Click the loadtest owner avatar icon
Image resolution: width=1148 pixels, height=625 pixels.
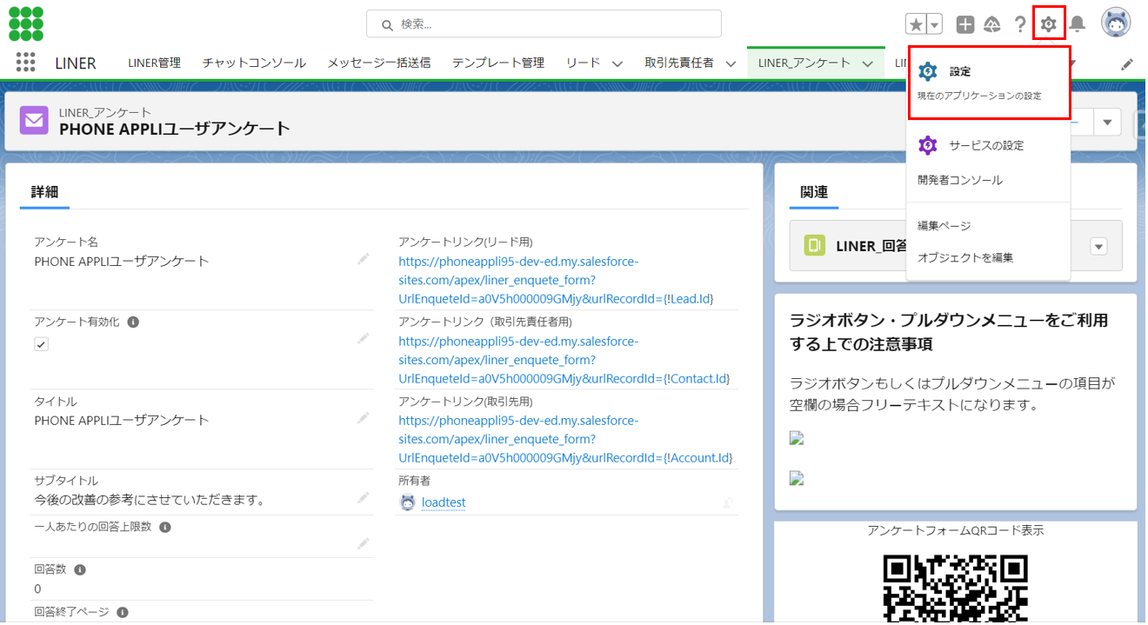pyautogui.click(x=408, y=503)
